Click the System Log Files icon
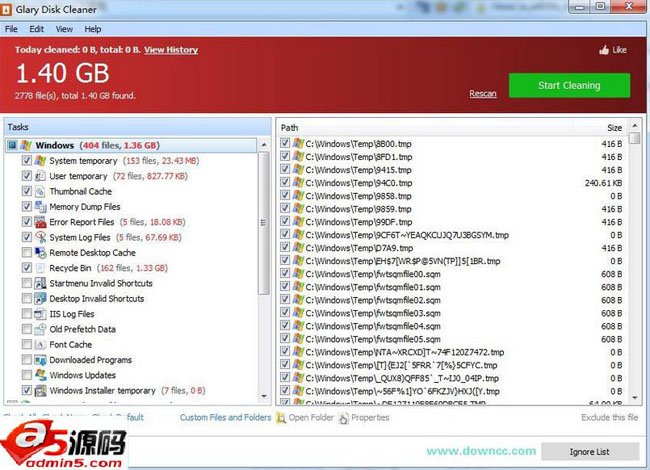This screenshot has width=650, height=470. pos(40,237)
